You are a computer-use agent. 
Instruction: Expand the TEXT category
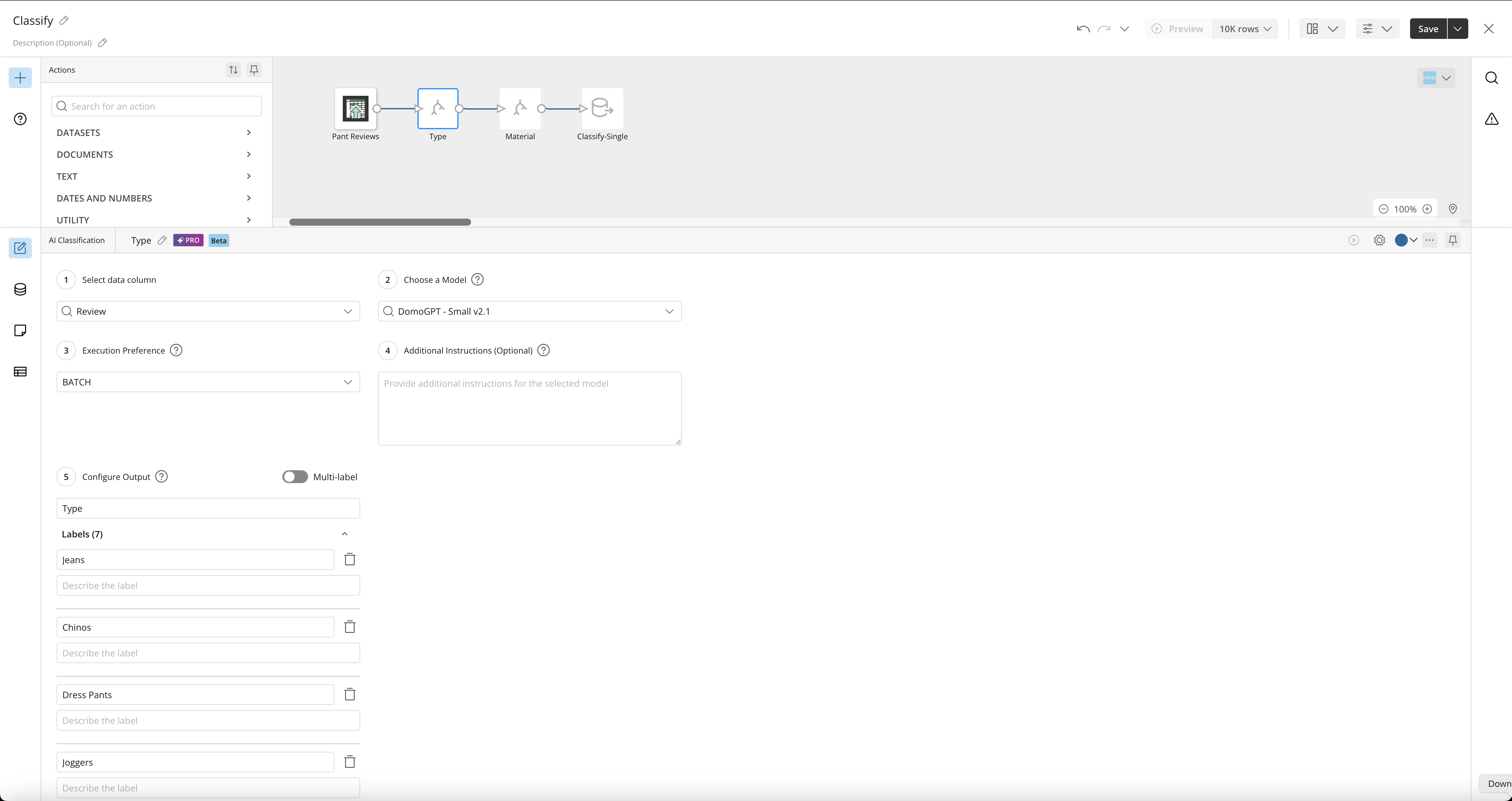(x=154, y=176)
